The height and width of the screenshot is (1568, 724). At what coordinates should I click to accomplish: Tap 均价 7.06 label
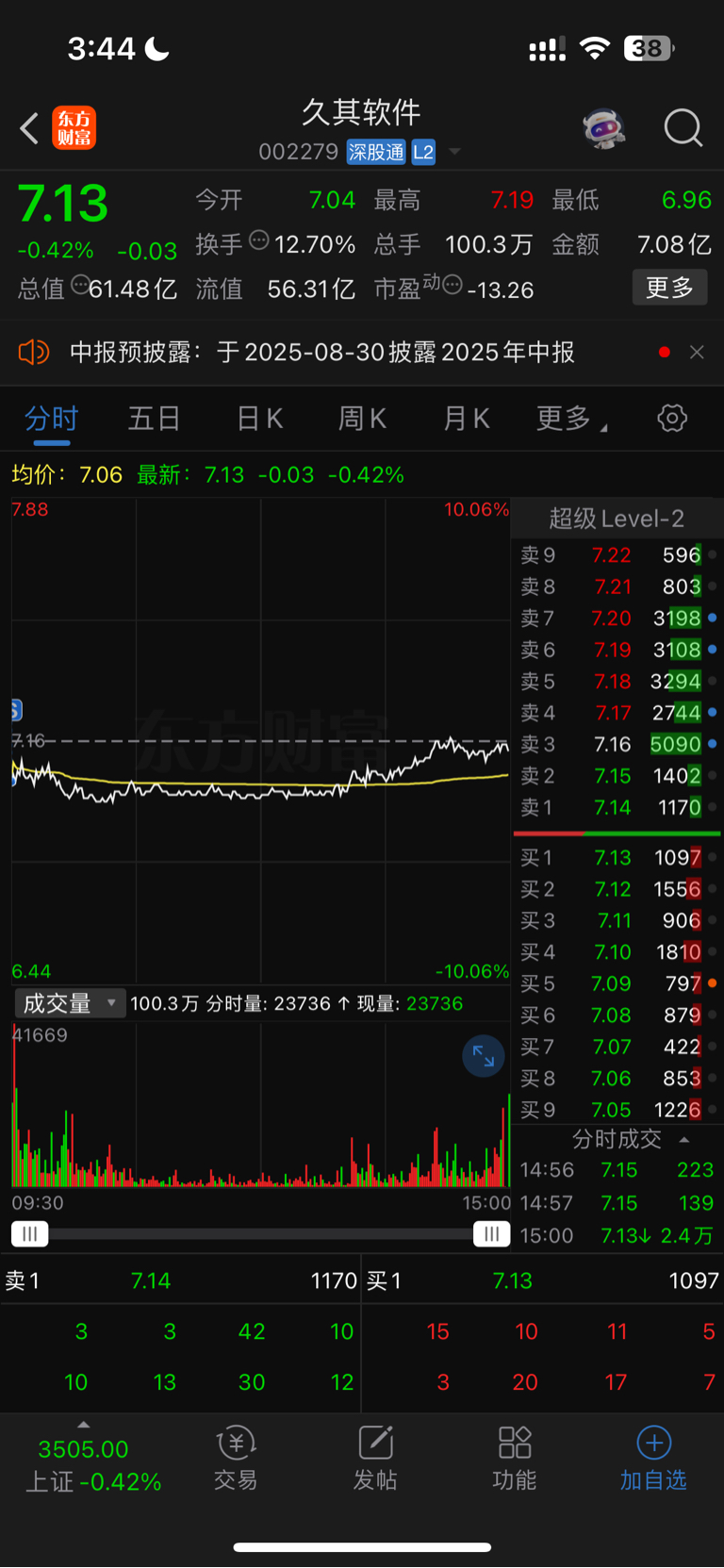click(x=67, y=474)
